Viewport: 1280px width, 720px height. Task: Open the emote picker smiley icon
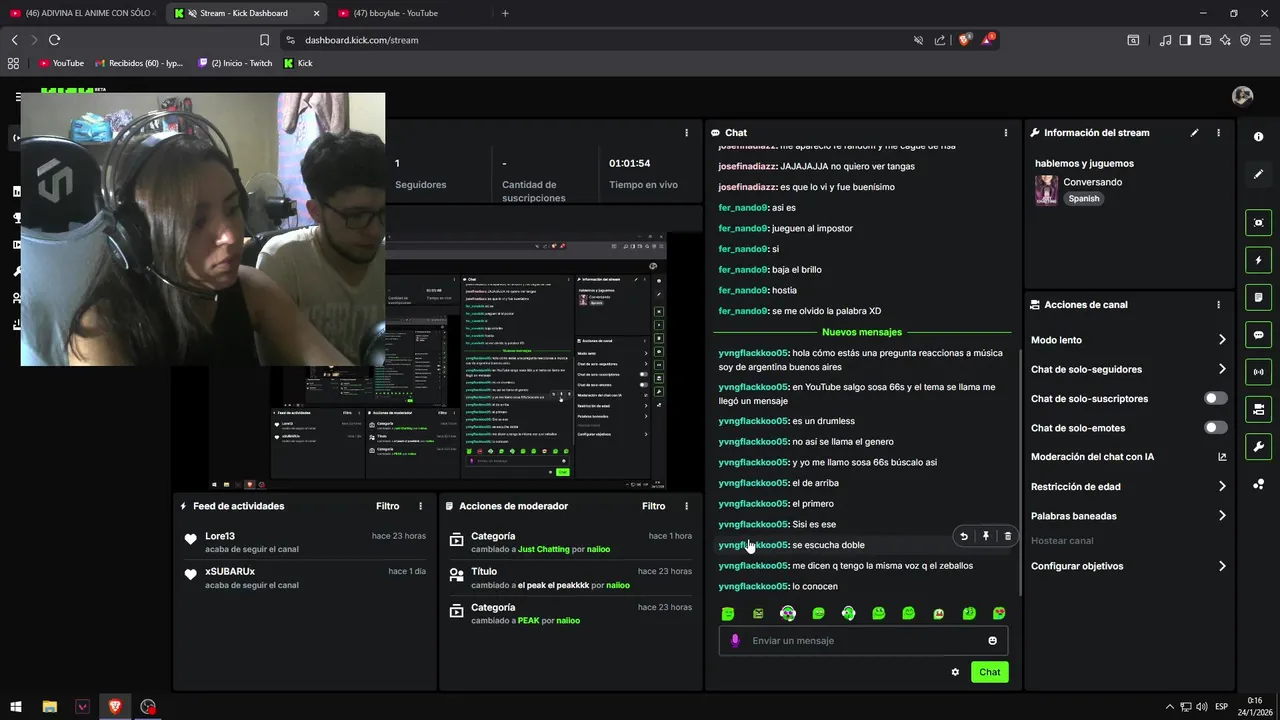pos(993,641)
